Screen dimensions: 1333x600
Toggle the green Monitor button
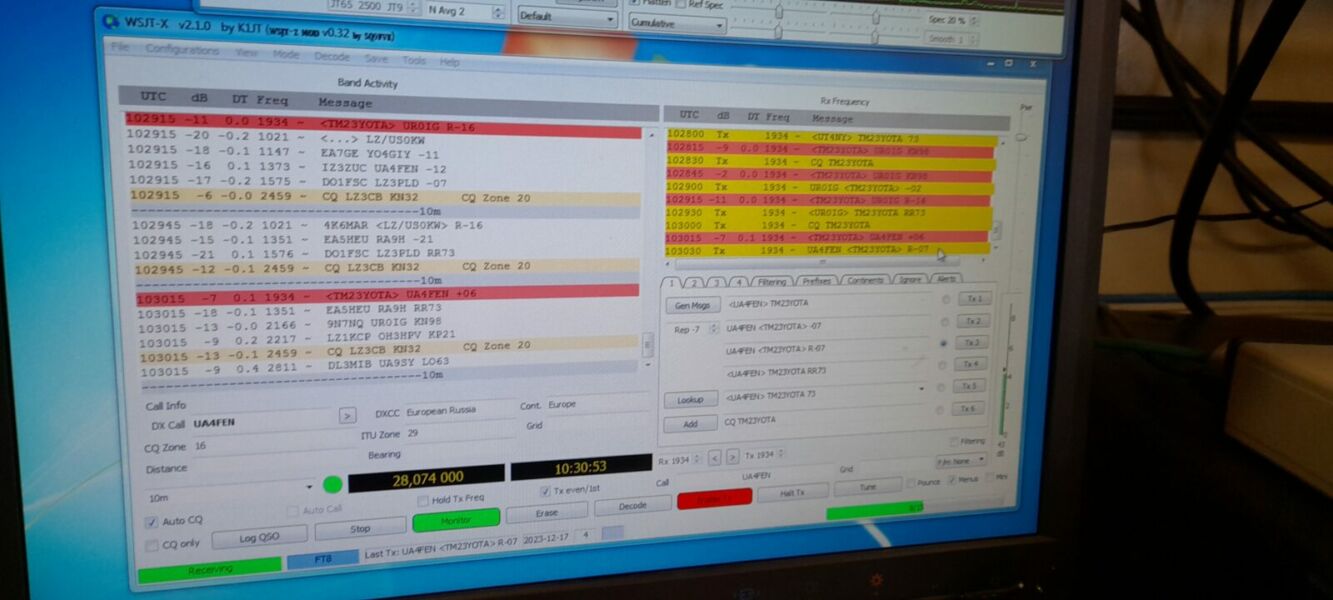click(x=456, y=521)
